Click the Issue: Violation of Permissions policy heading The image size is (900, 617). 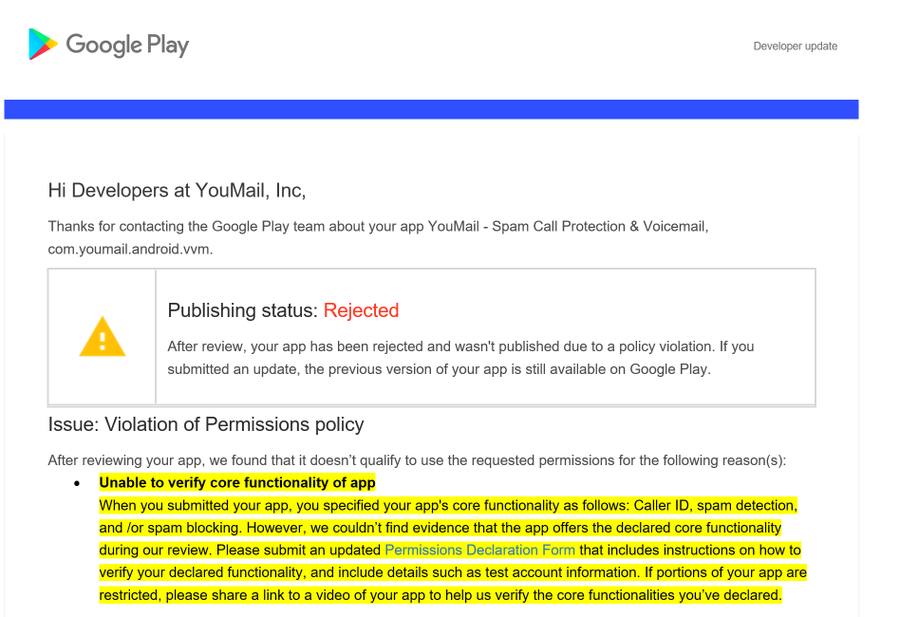tap(205, 424)
